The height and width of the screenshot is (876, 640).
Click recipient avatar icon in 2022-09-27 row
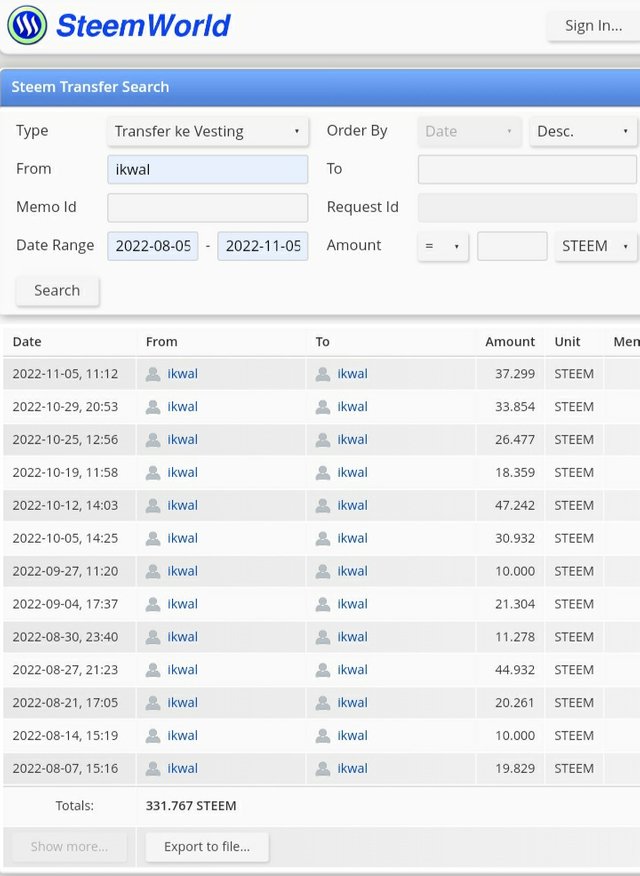coord(323,571)
